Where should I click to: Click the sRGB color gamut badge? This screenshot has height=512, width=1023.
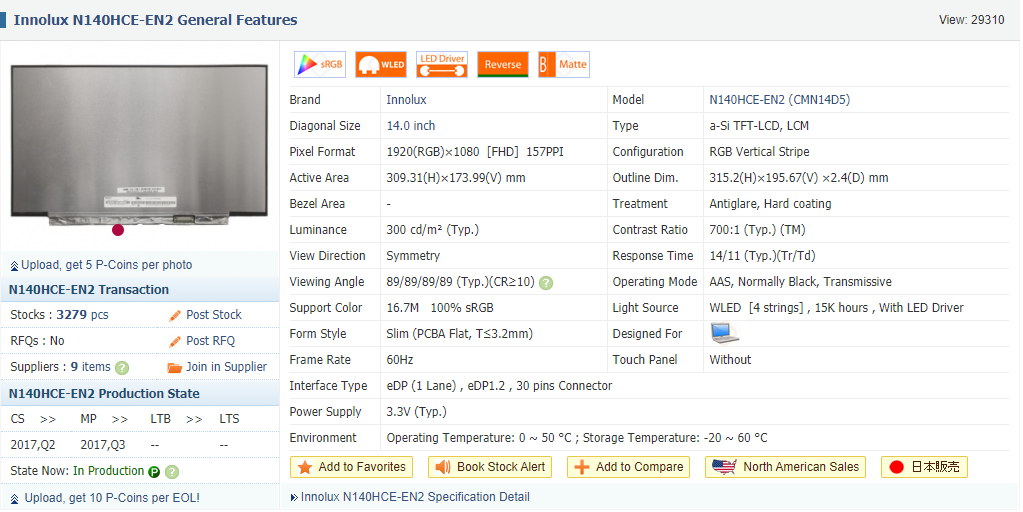click(320, 65)
